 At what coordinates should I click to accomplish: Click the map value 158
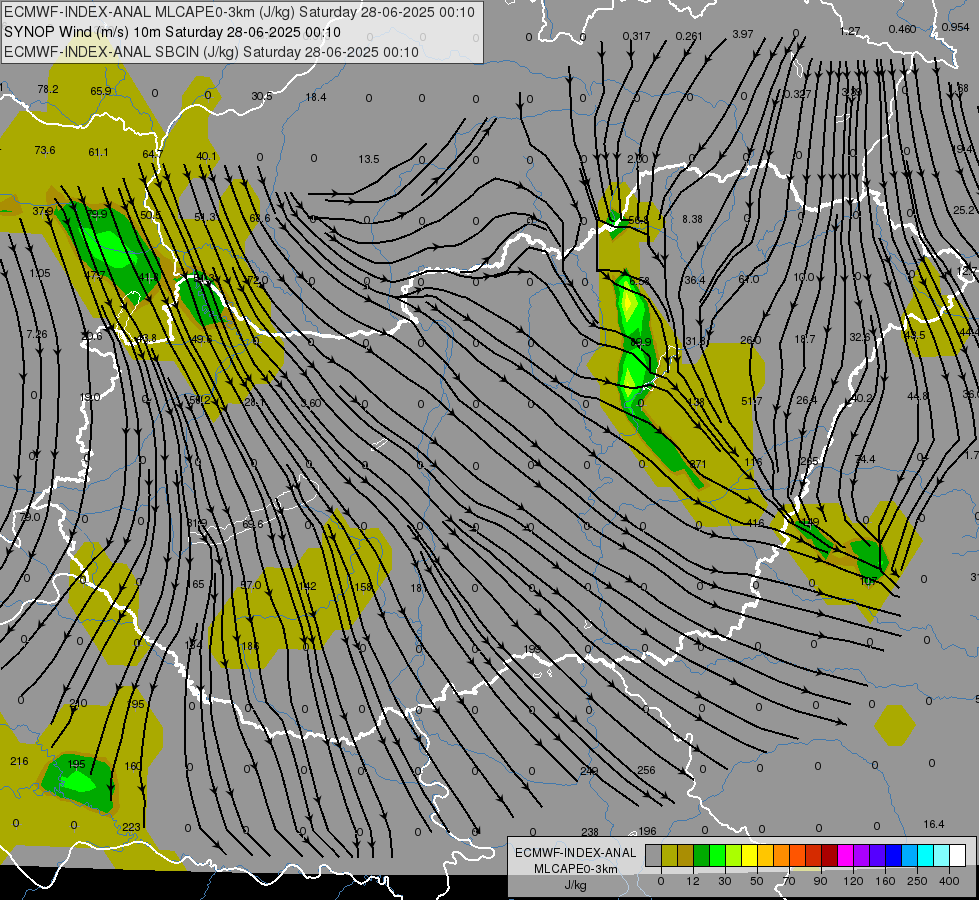pyautogui.click(x=363, y=586)
